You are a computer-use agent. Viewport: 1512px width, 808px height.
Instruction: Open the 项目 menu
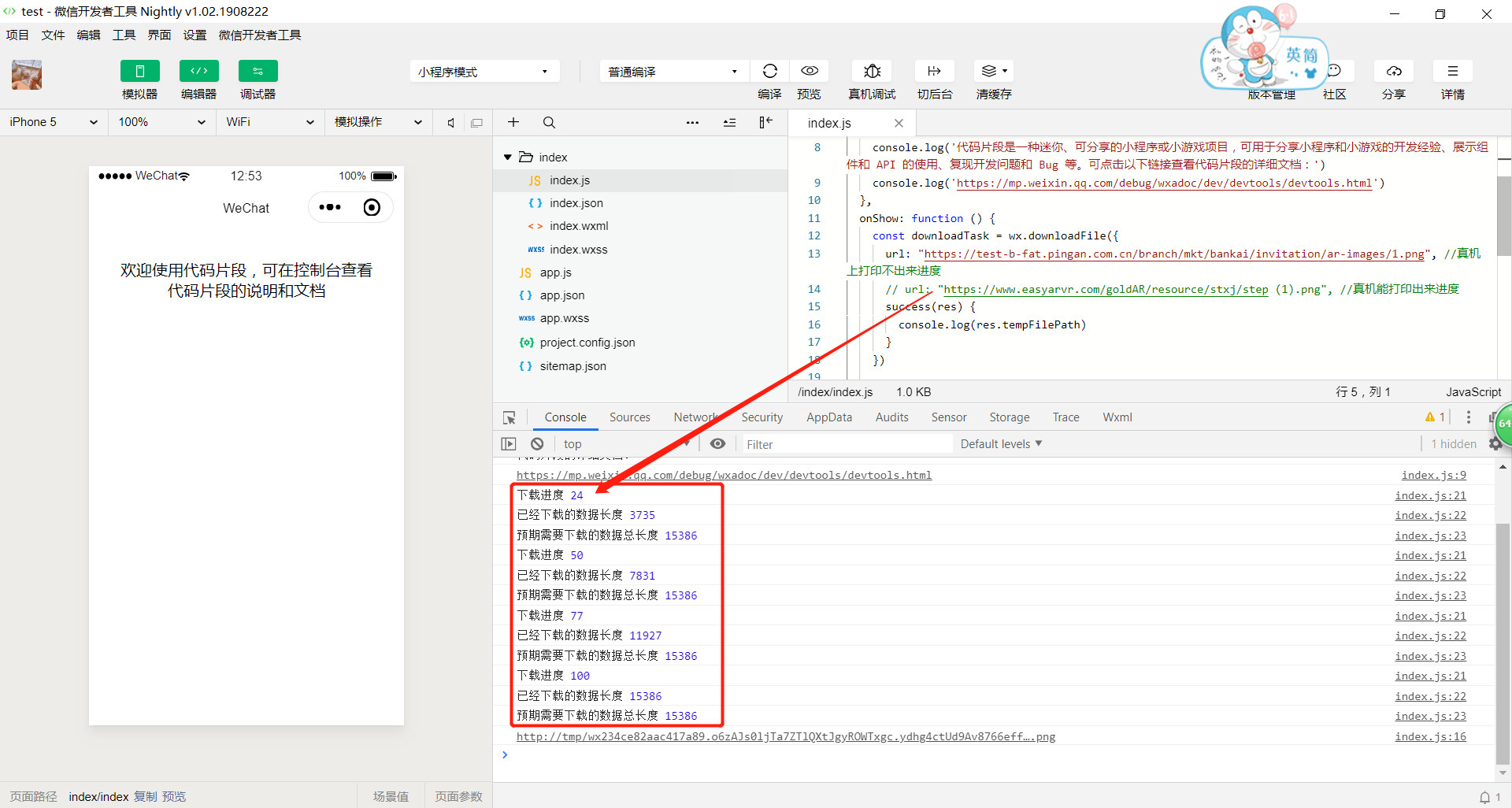tap(17, 35)
